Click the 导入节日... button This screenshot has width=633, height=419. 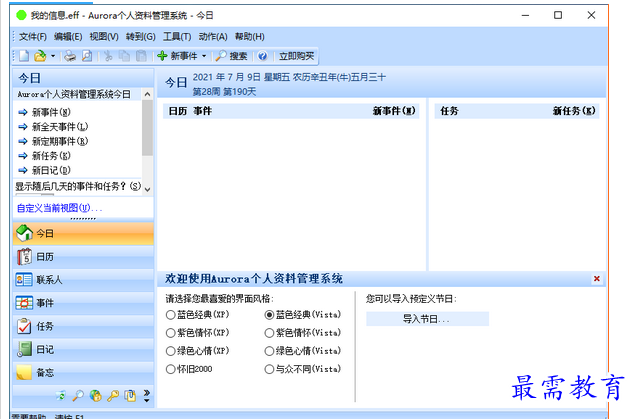point(427,319)
